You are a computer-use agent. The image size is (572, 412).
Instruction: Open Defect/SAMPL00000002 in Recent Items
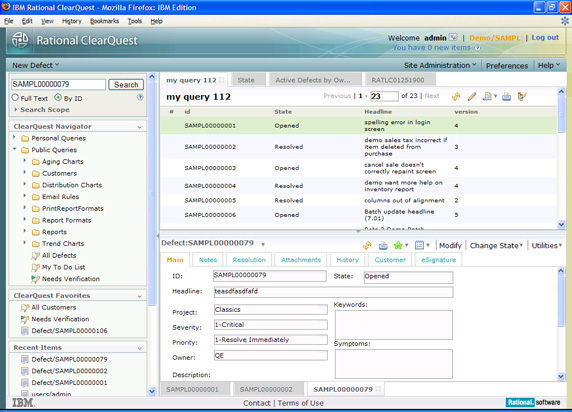(69, 371)
